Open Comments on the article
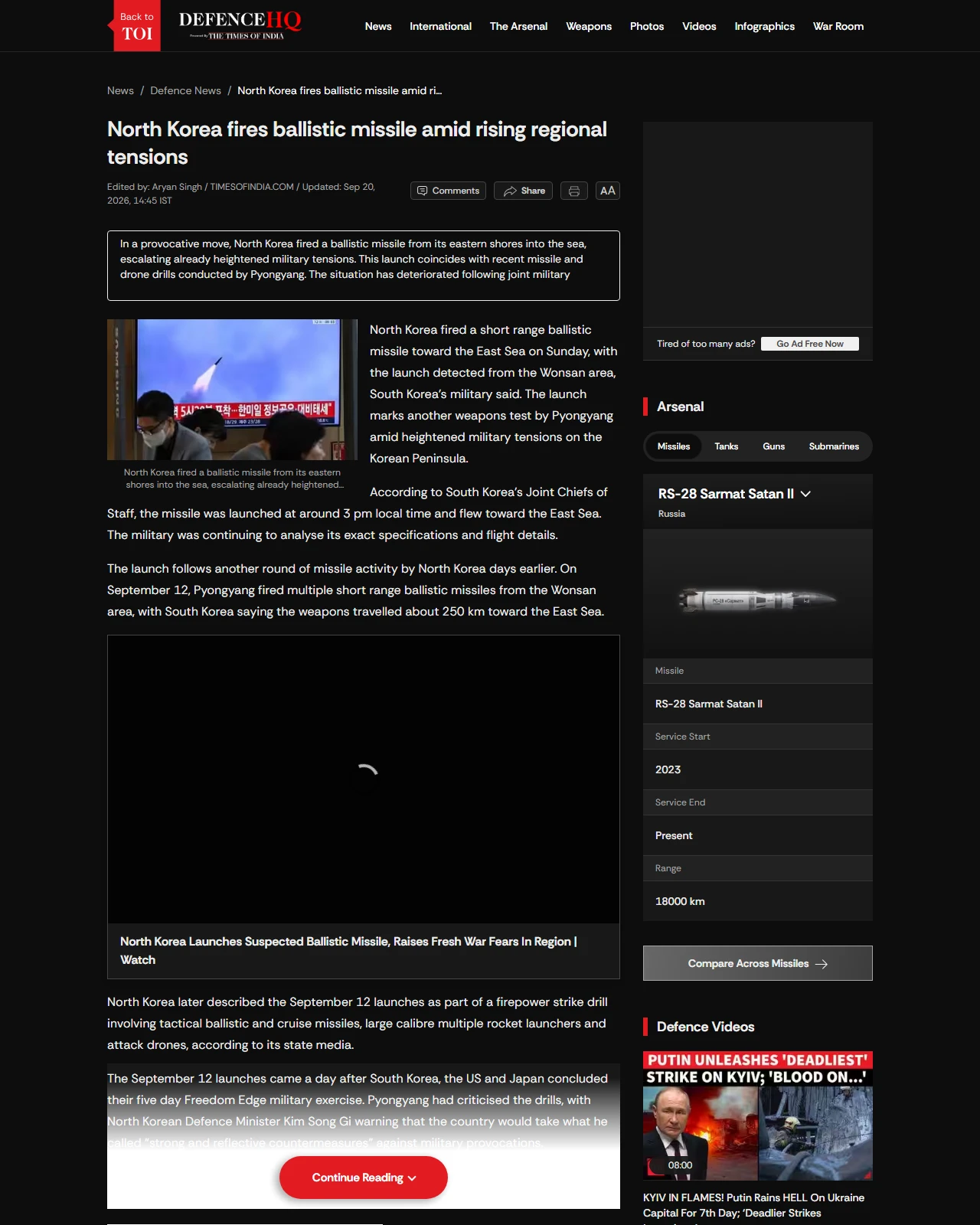 click(448, 191)
